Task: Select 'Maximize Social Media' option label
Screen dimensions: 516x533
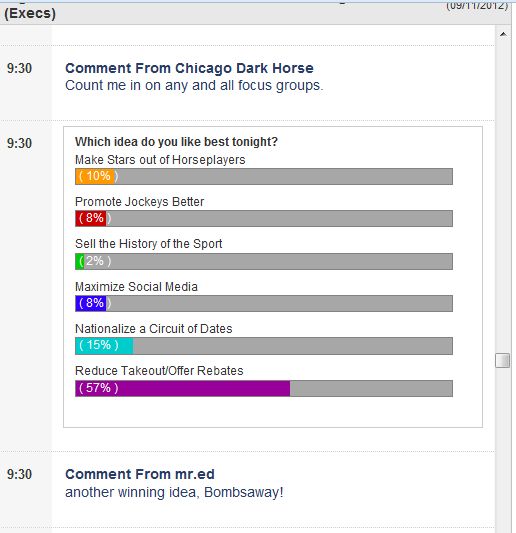Action: (136, 287)
